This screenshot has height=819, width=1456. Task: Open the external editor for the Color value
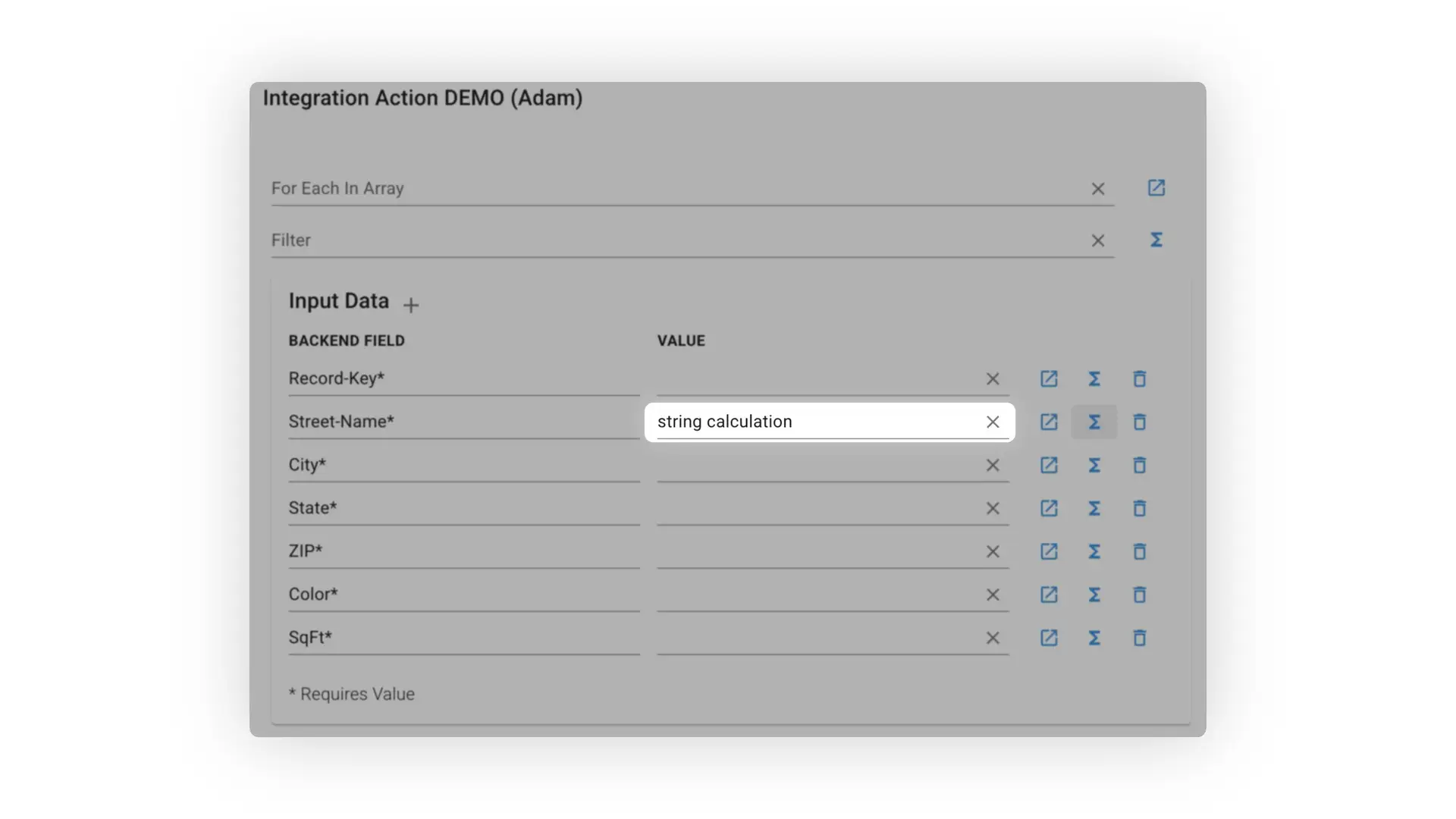coord(1048,595)
